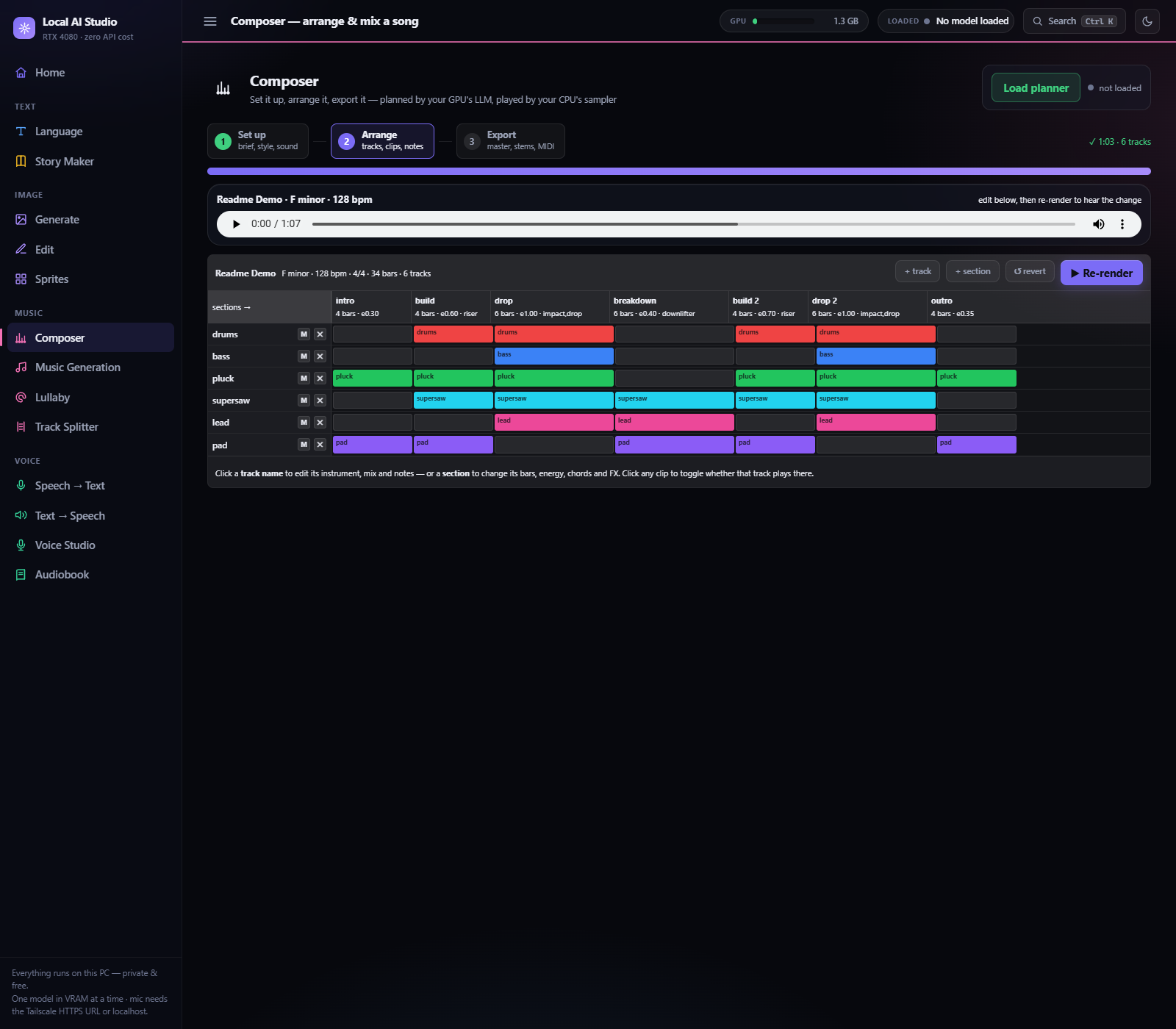Viewport: 1176px width, 1029px height.
Task: Open the breakdown section header to edit it
Action: point(669,306)
